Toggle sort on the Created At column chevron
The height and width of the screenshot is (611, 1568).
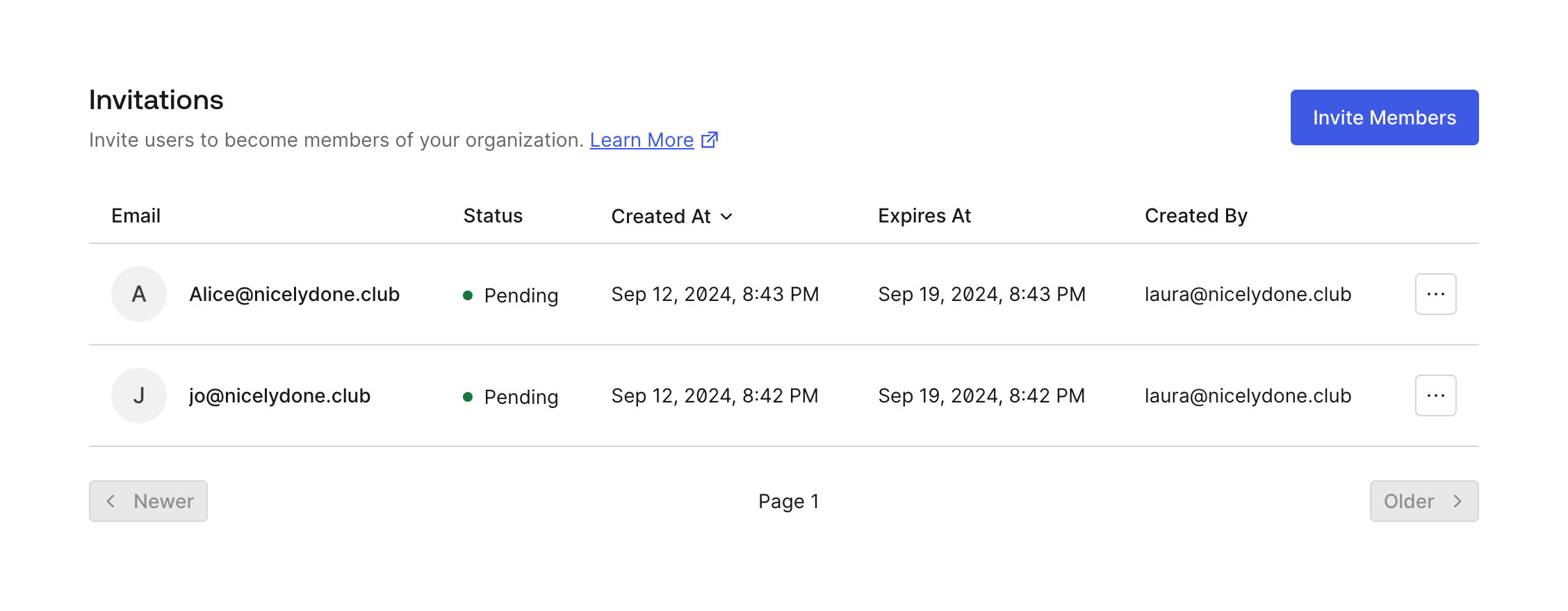click(x=726, y=217)
